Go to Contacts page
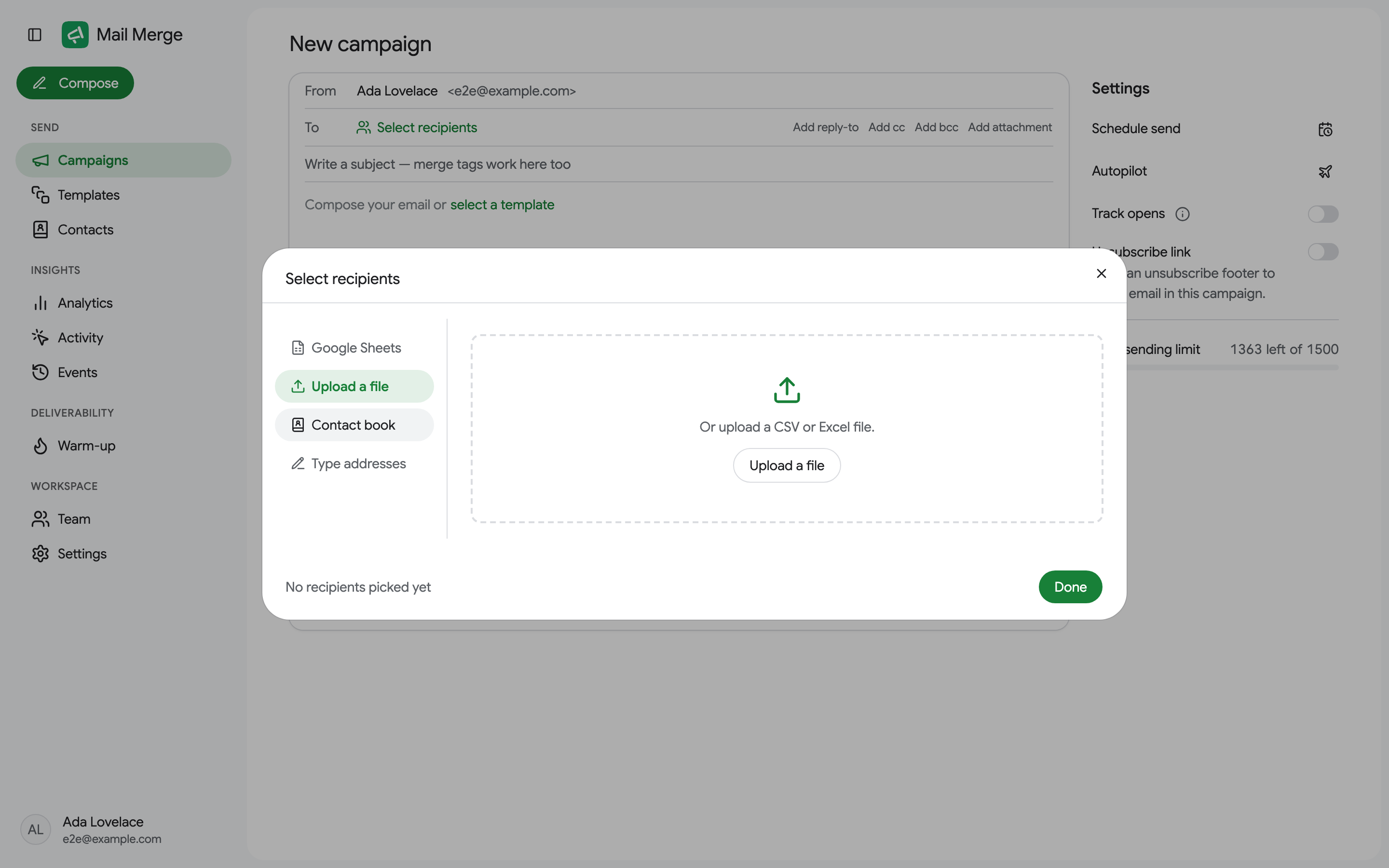Screen dimensions: 1389x868 click(123, 230)
